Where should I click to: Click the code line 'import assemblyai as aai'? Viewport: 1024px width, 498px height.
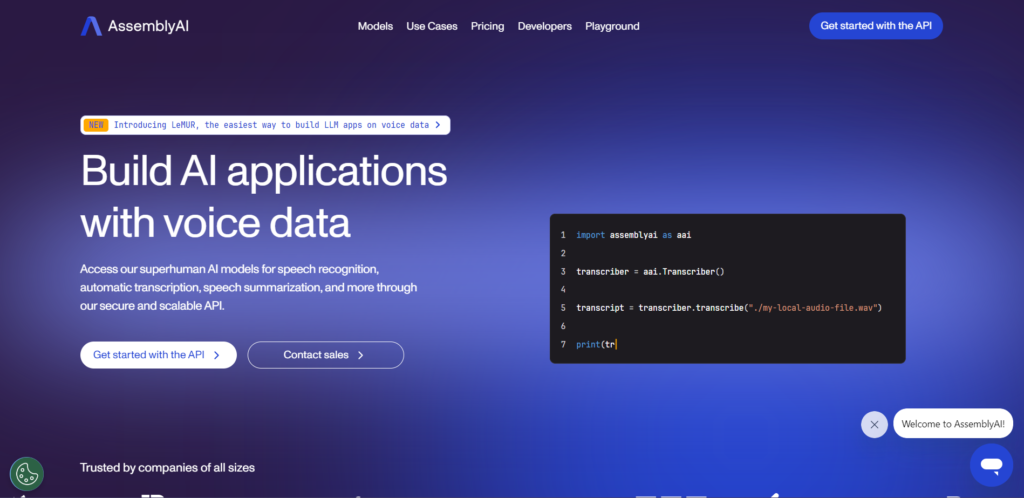pyautogui.click(x=633, y=235)
